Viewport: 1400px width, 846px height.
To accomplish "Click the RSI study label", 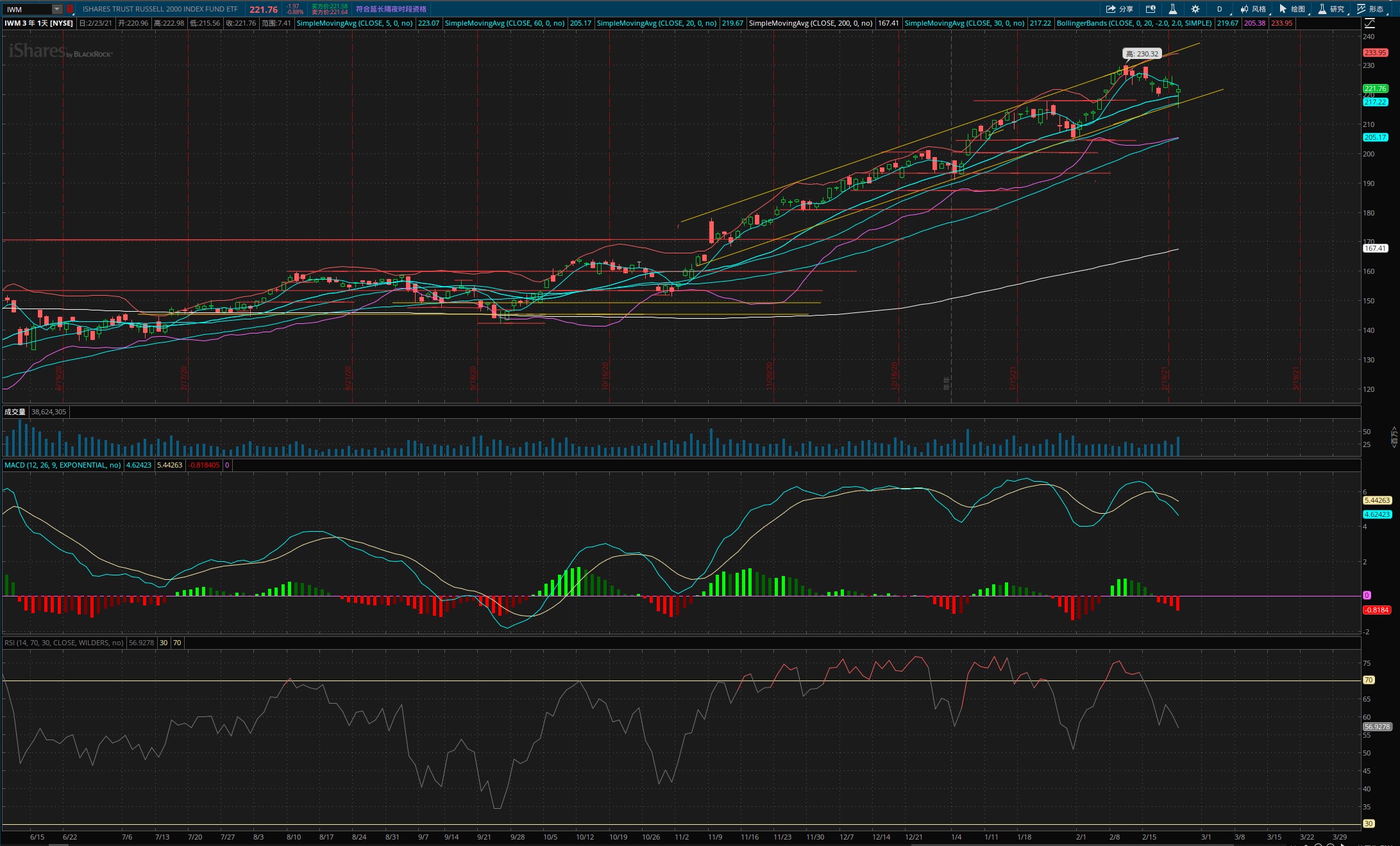I will click(63, 643).
